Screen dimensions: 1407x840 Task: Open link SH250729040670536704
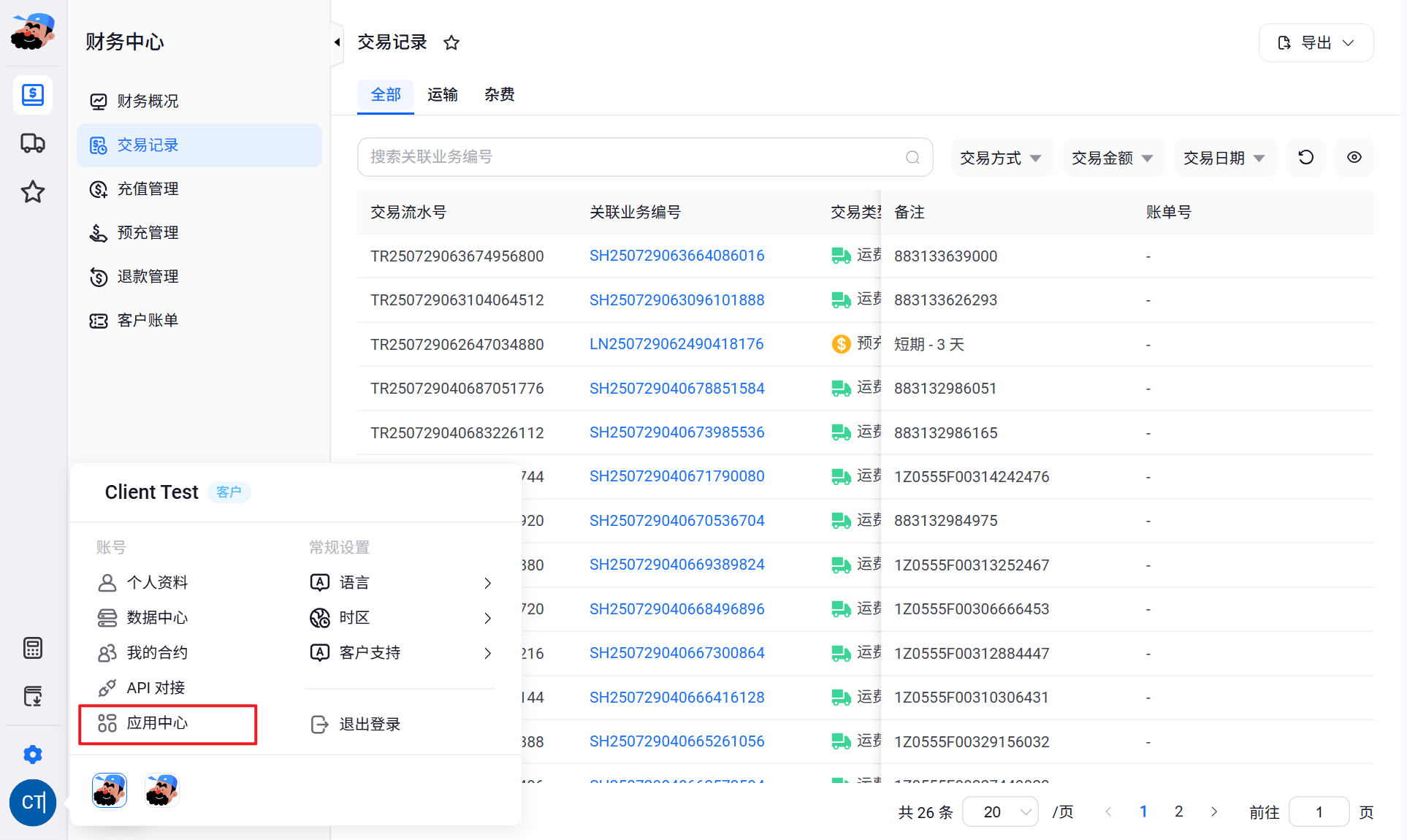[x=676, y=521]
